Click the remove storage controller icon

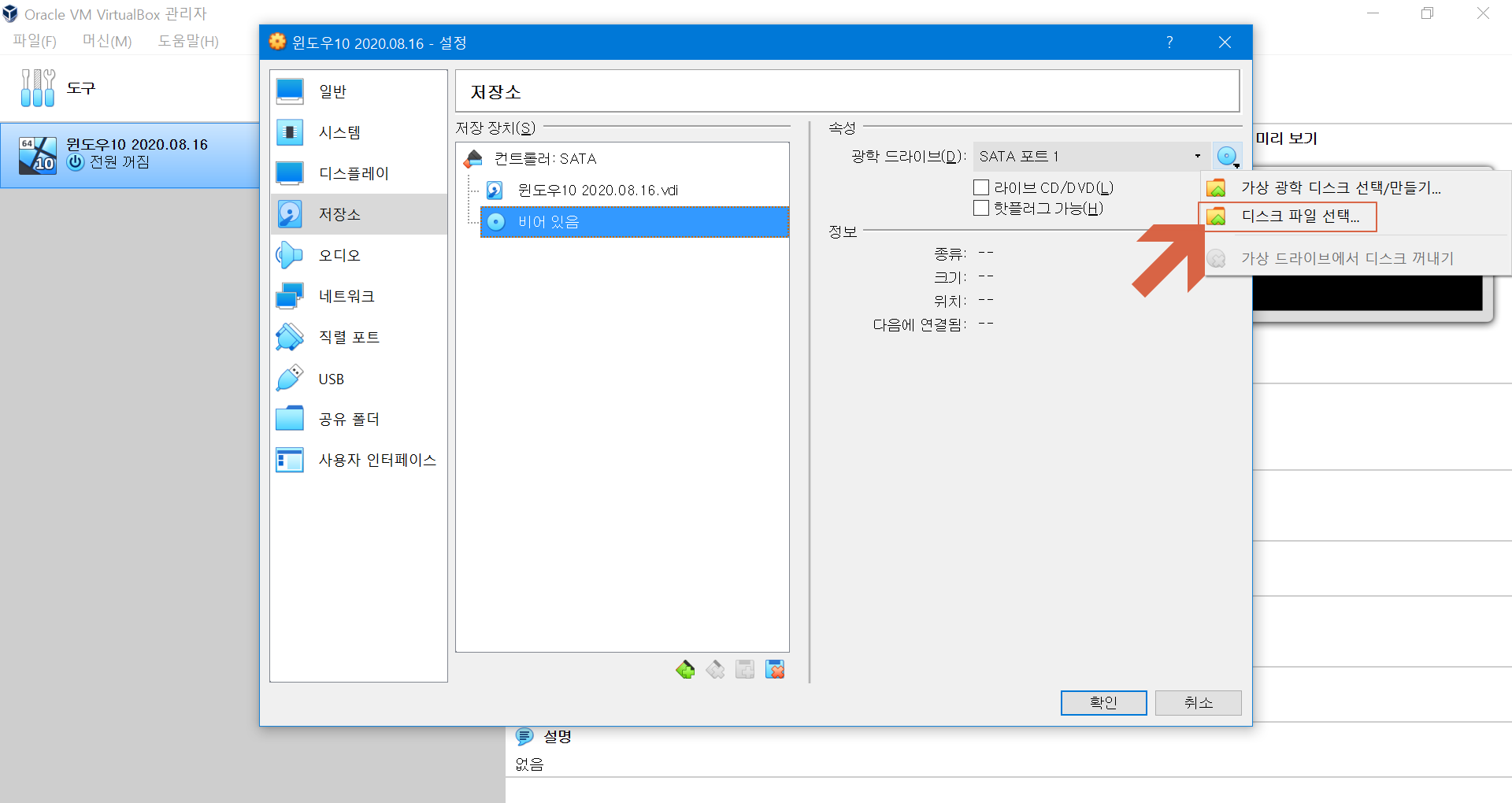click(715, 670)
